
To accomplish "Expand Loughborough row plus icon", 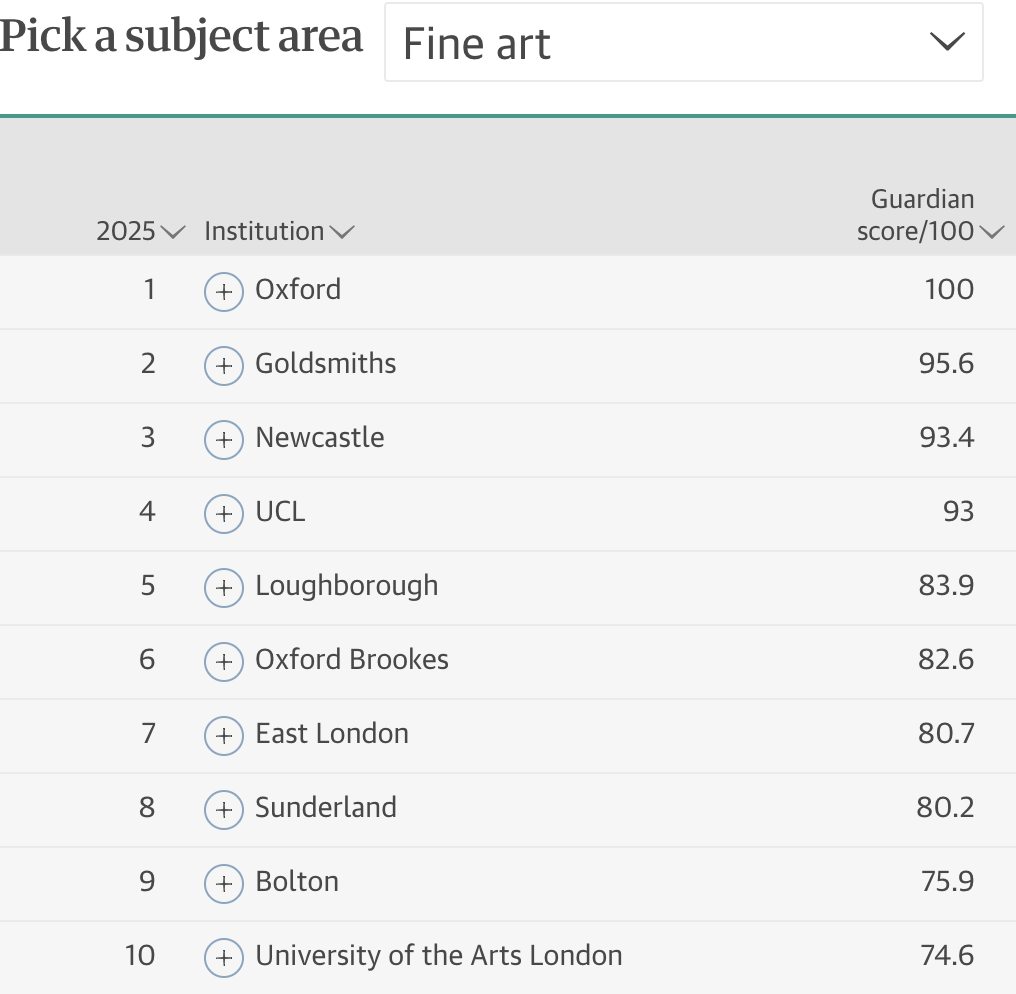I will pyautogui.click(x=224, y=587).
